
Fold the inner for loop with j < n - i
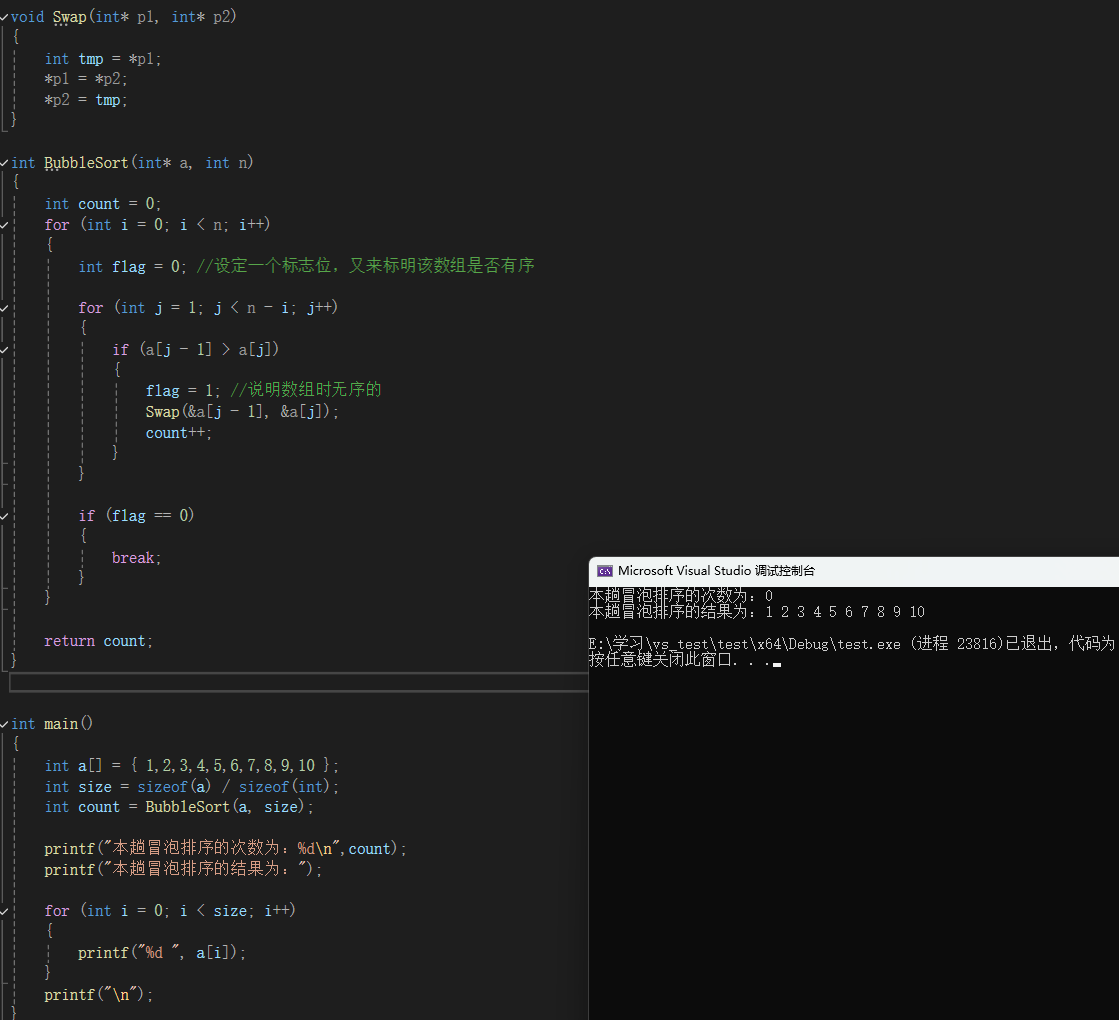4,308
